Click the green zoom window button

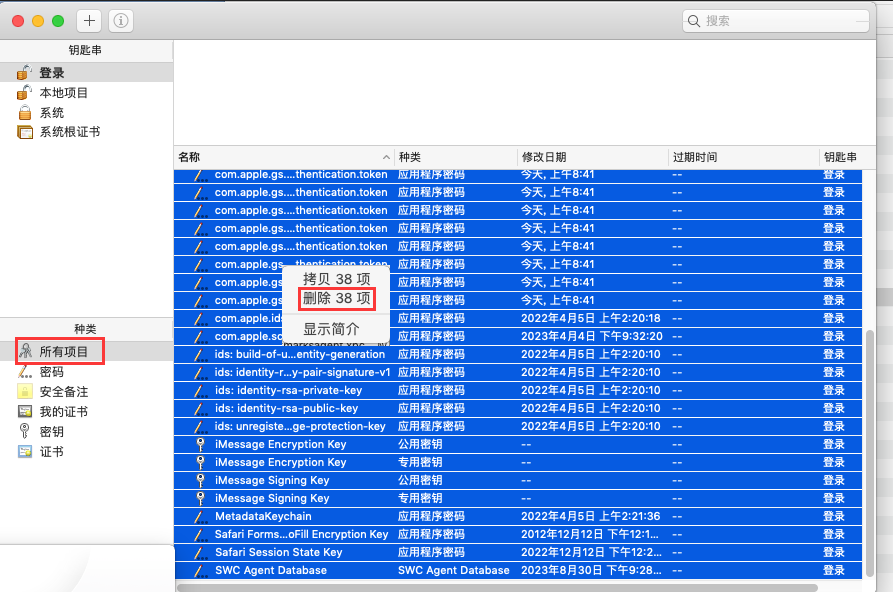click(58, 21)
